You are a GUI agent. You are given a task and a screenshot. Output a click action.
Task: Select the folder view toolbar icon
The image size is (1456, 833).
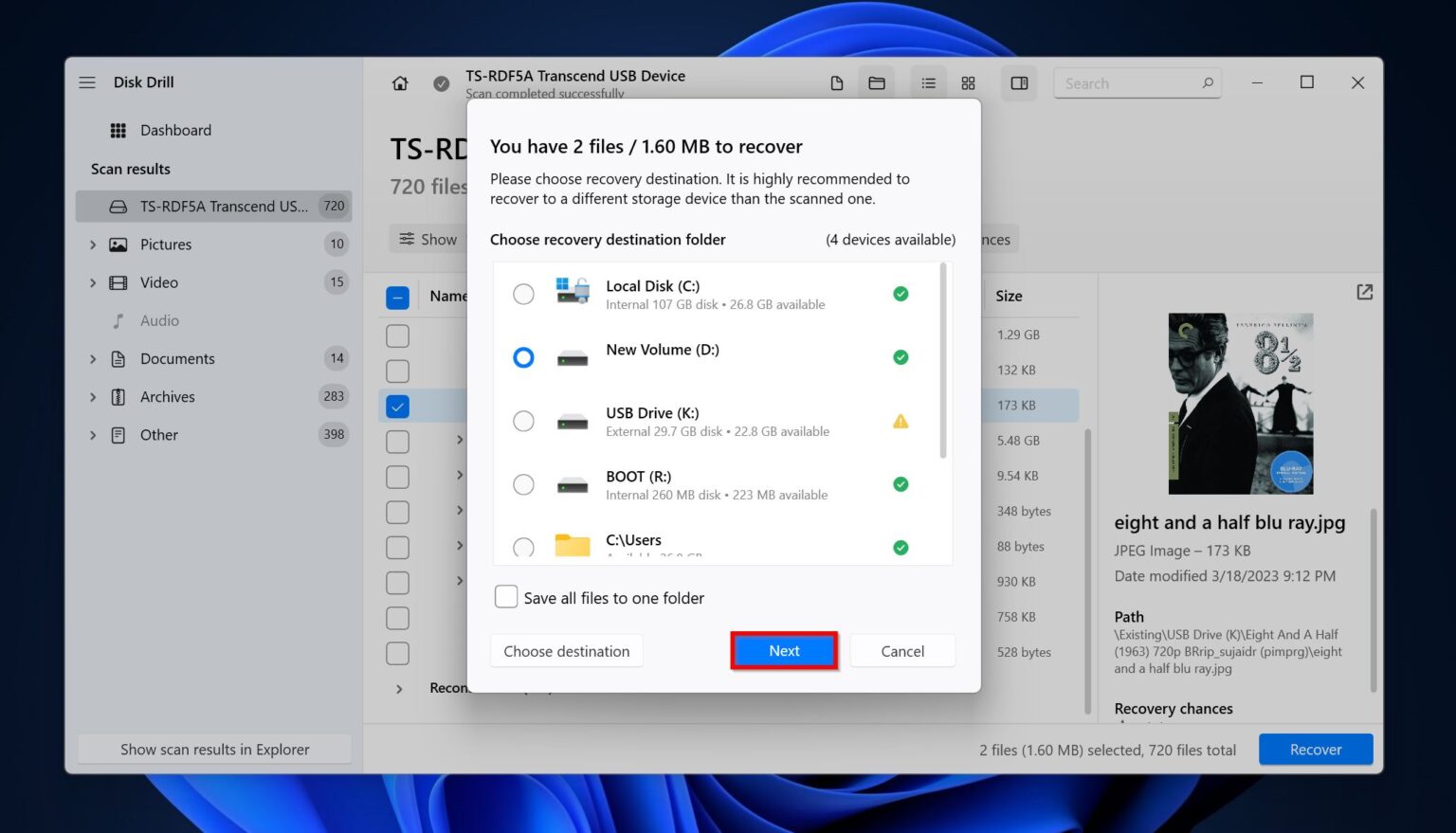(877, 82)
